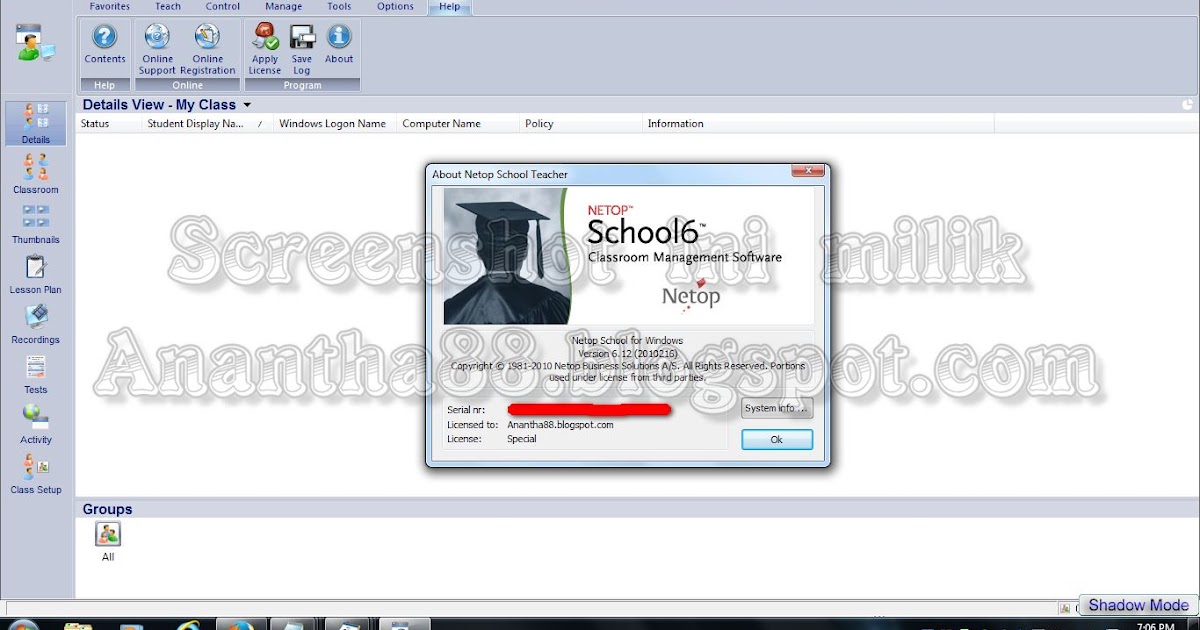The width and height of the screenshot is (1200, 630).
Task: Open the Control tab
Action: [x=223, y=6]
